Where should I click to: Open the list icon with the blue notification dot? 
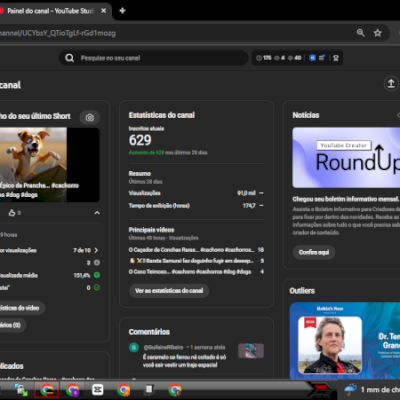tap(322, 58)
